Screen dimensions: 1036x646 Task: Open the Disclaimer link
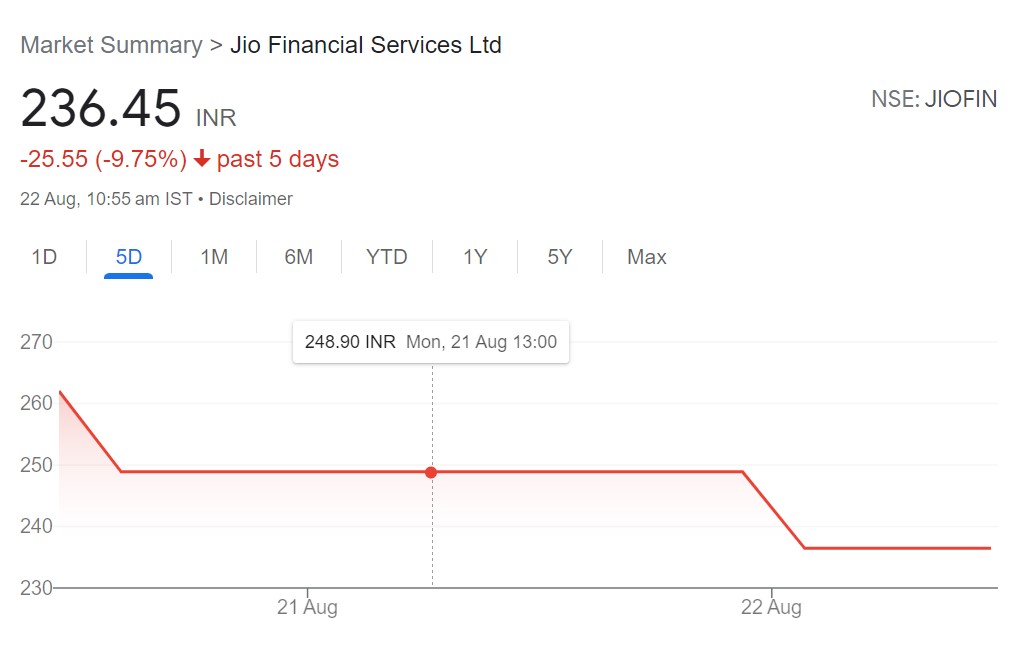pyautogui.click(x=250, y=199)
